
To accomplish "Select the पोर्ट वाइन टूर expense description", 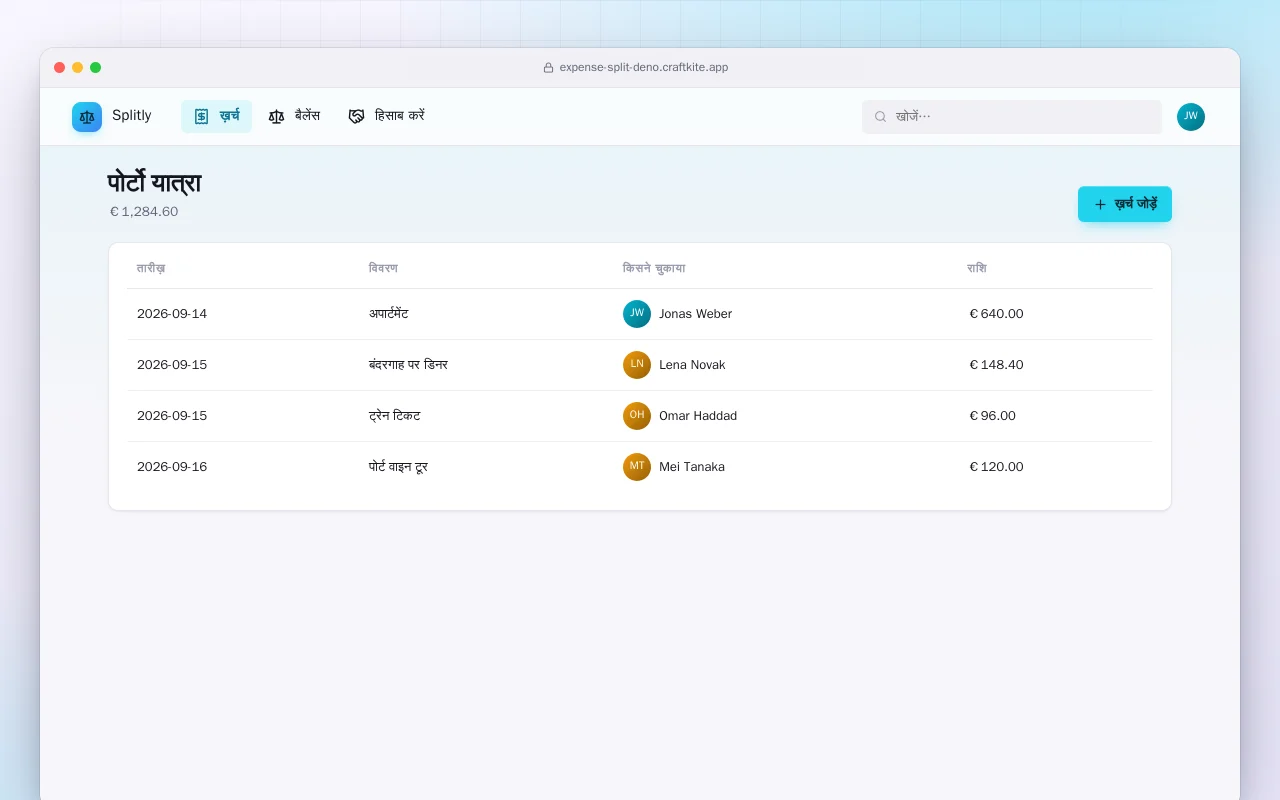I will point(398,467).
